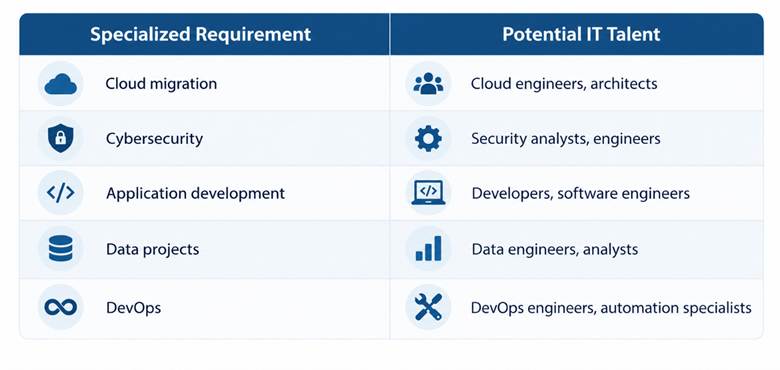Click the Potential IT Talent column header
The width and height of the screenshot is (780, 370).
(x=581, y=34)
